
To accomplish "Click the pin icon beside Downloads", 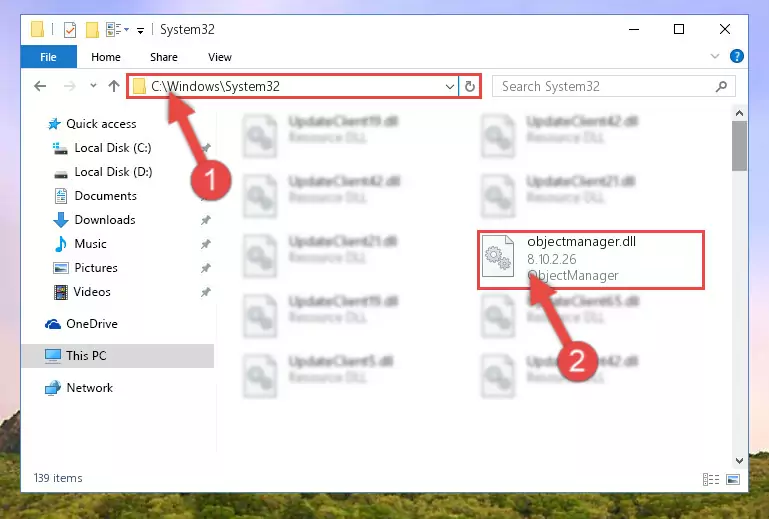I will point(205,220).
